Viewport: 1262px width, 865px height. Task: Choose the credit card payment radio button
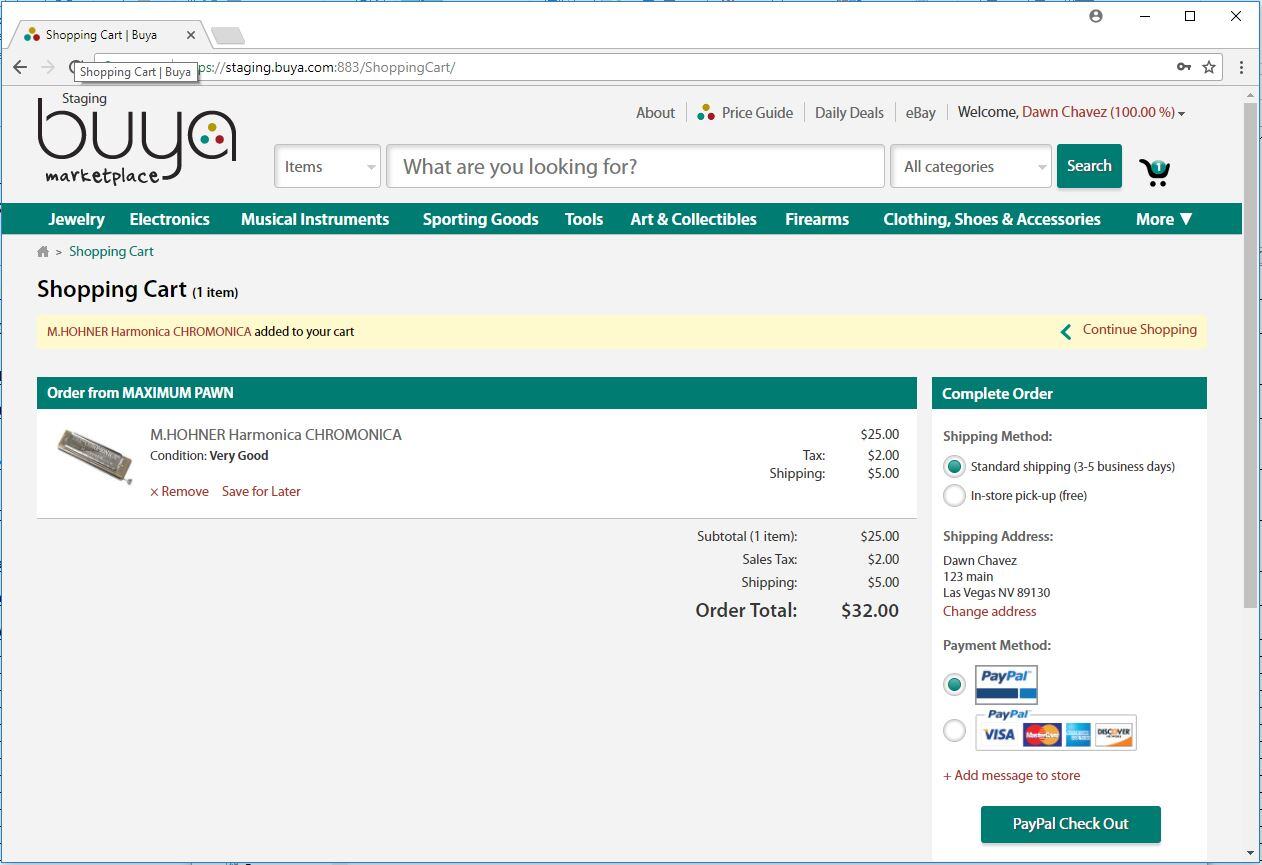(x=954, y=731)
